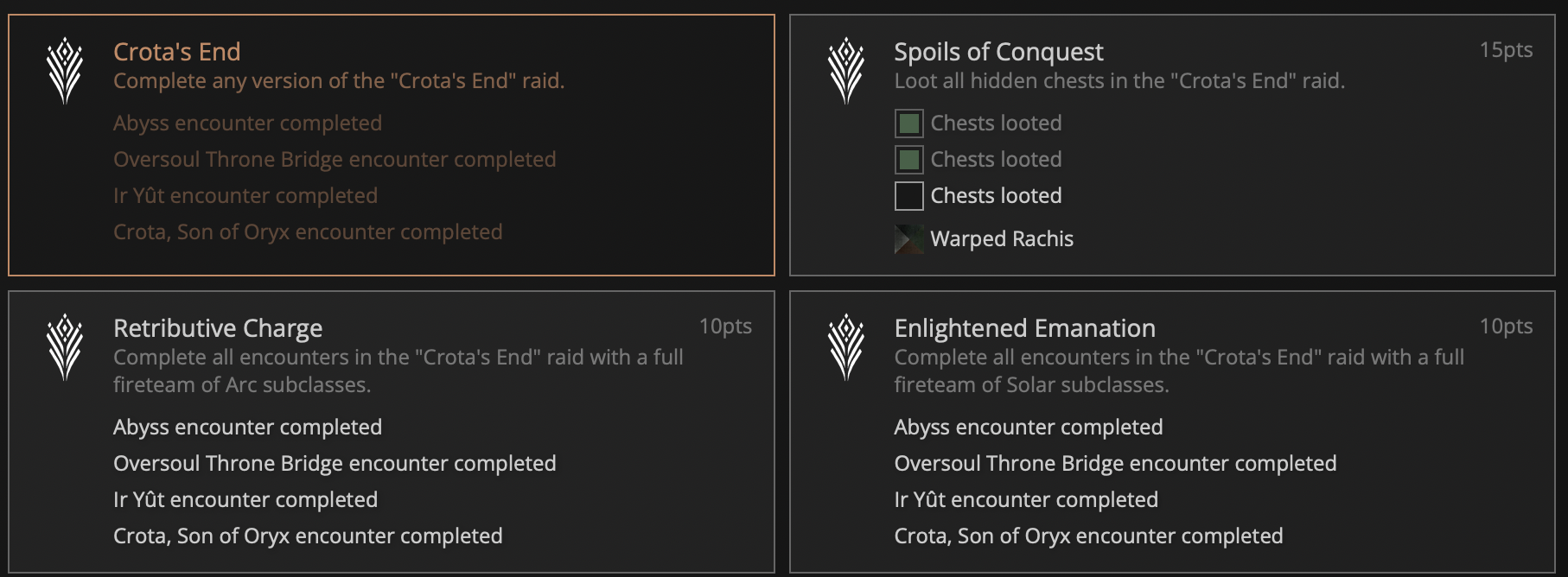Screen dimensions: 1568x577
Task: Click the Spoils of Conquest heading
Action: pyautogui.click(x=999, y=51)
